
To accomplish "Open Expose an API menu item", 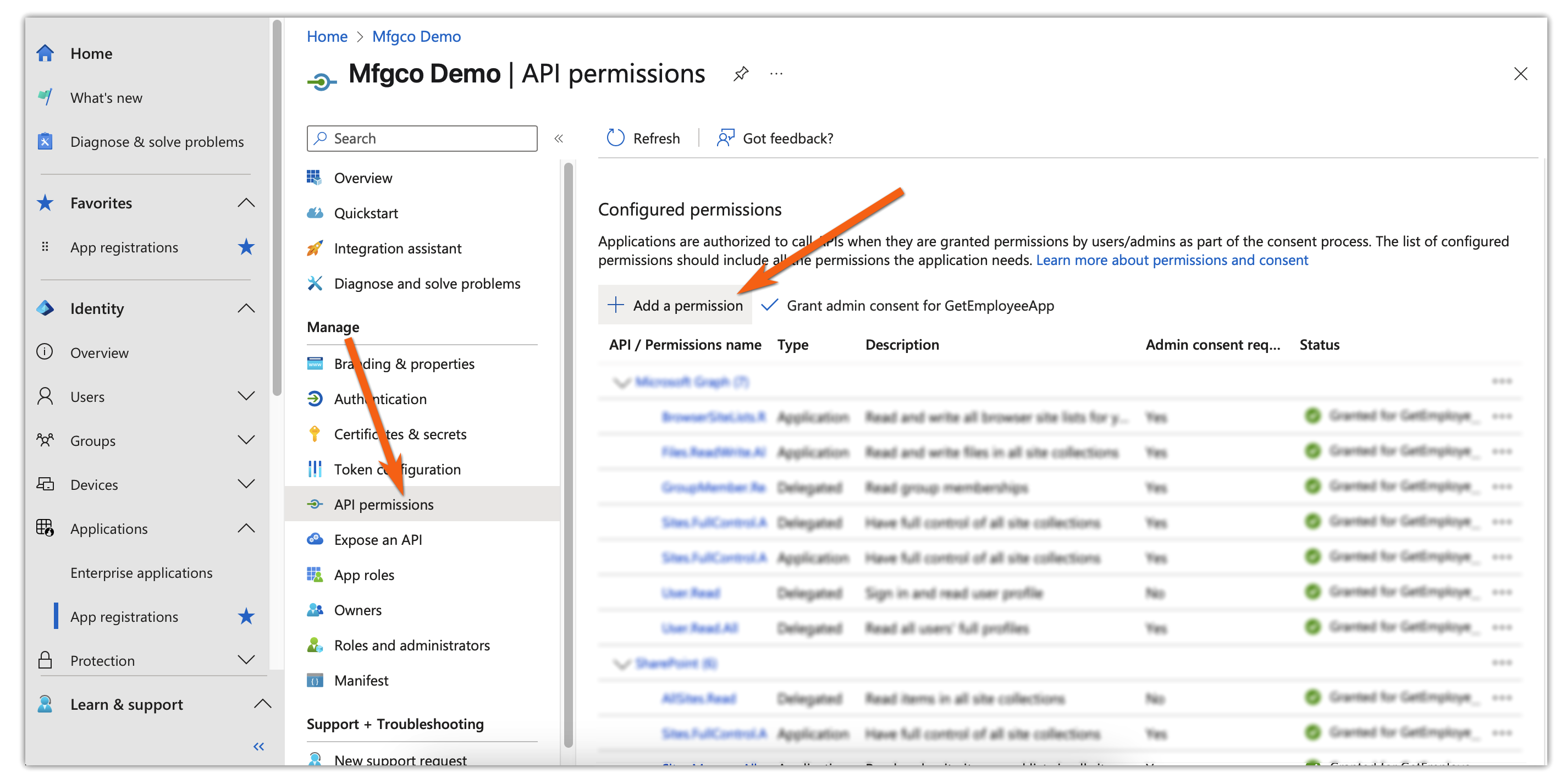I will pos(378,540).
